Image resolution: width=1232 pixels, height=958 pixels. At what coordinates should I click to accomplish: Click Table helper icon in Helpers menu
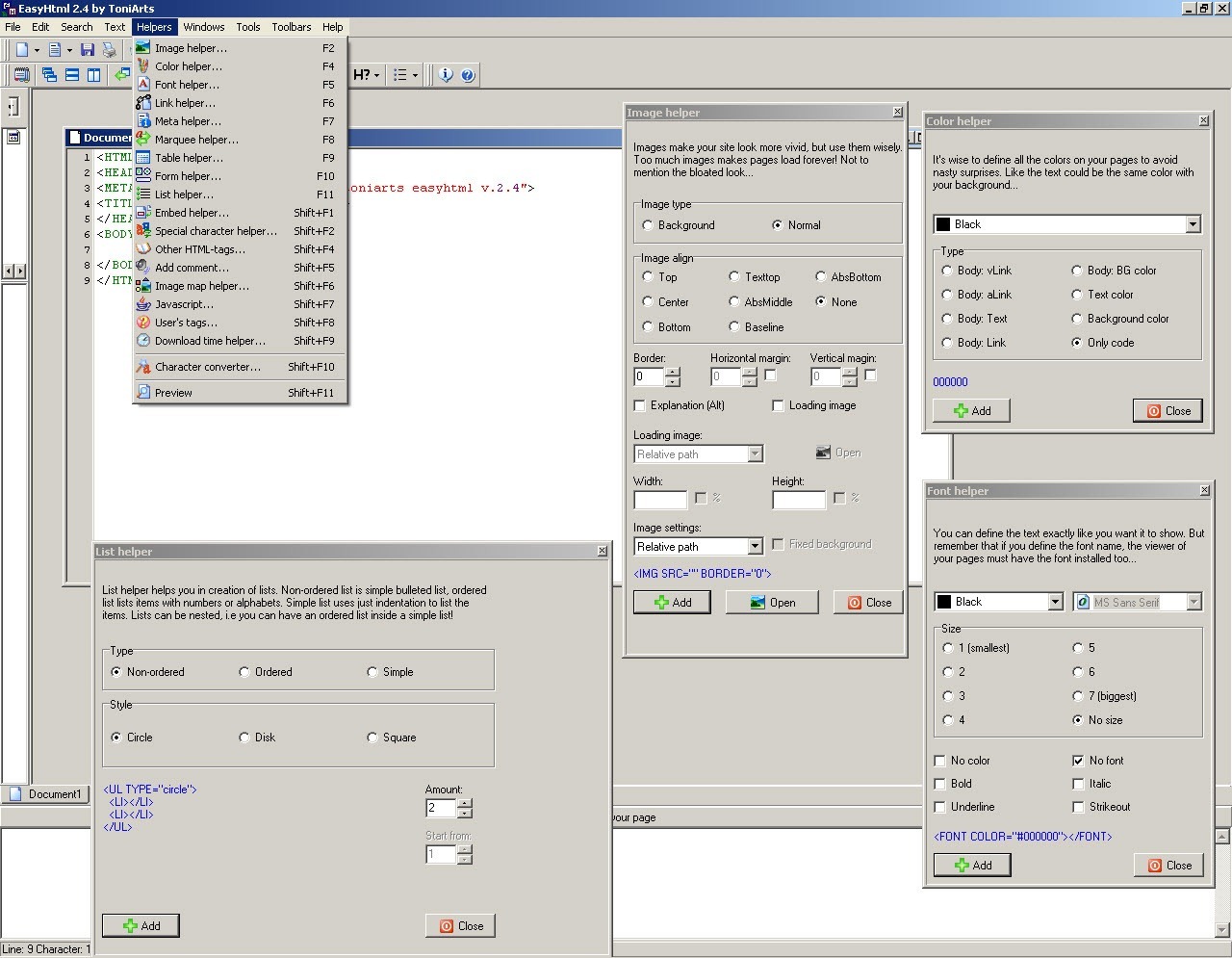[143, 157]
